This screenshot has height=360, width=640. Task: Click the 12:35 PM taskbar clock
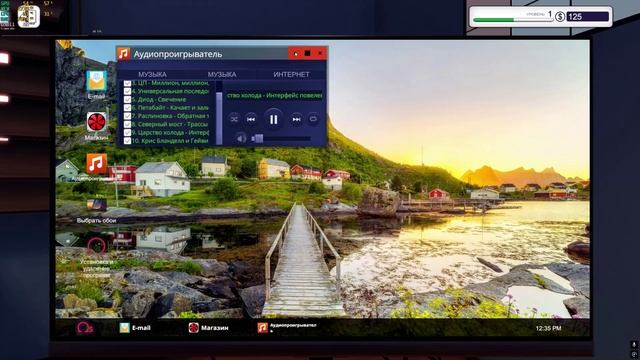click(x=548, y=328)
